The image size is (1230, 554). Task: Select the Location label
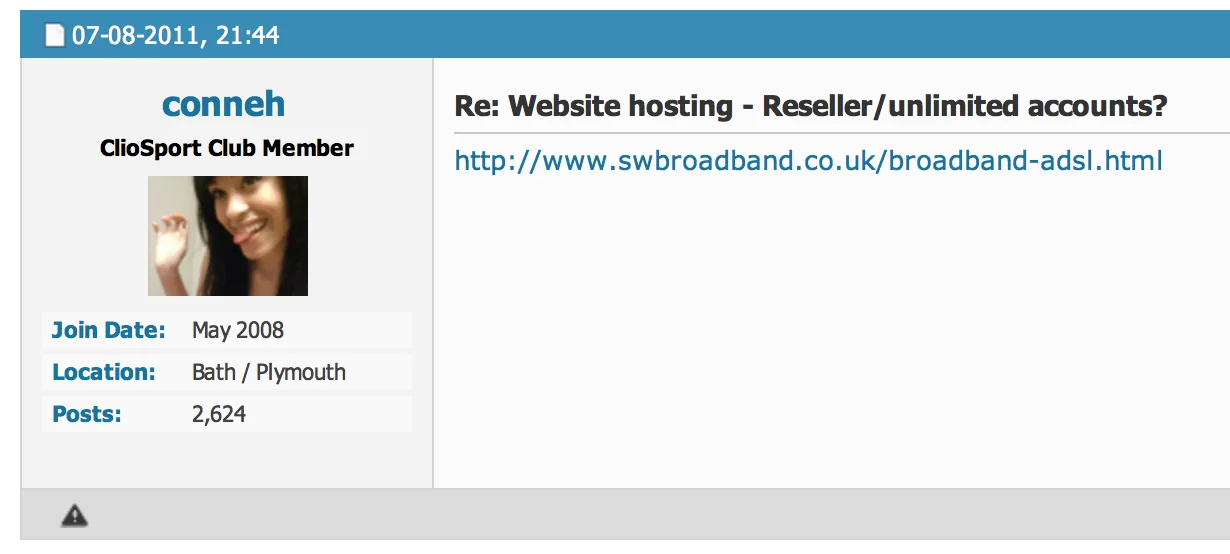coord(104,372)
